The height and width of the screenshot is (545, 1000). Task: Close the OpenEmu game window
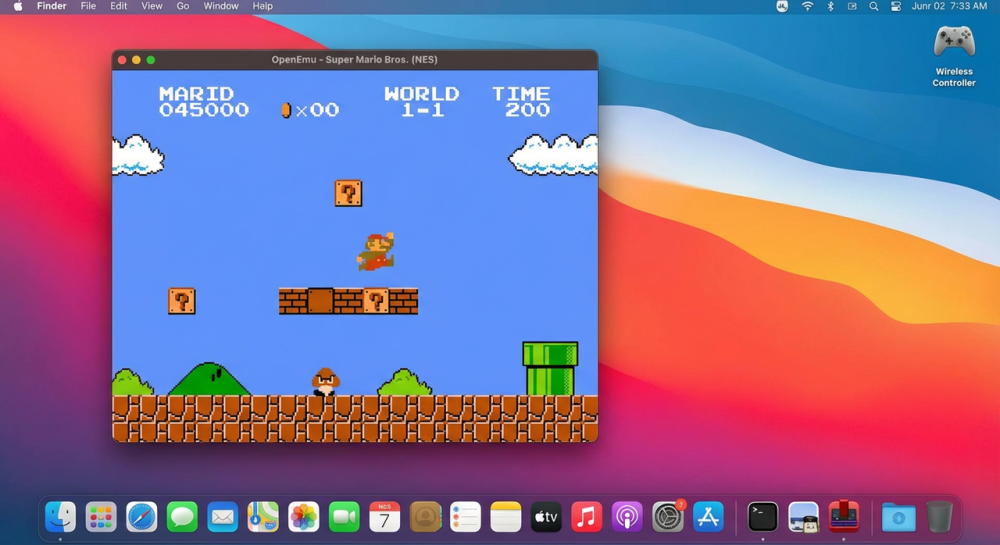tap(122, 60)
